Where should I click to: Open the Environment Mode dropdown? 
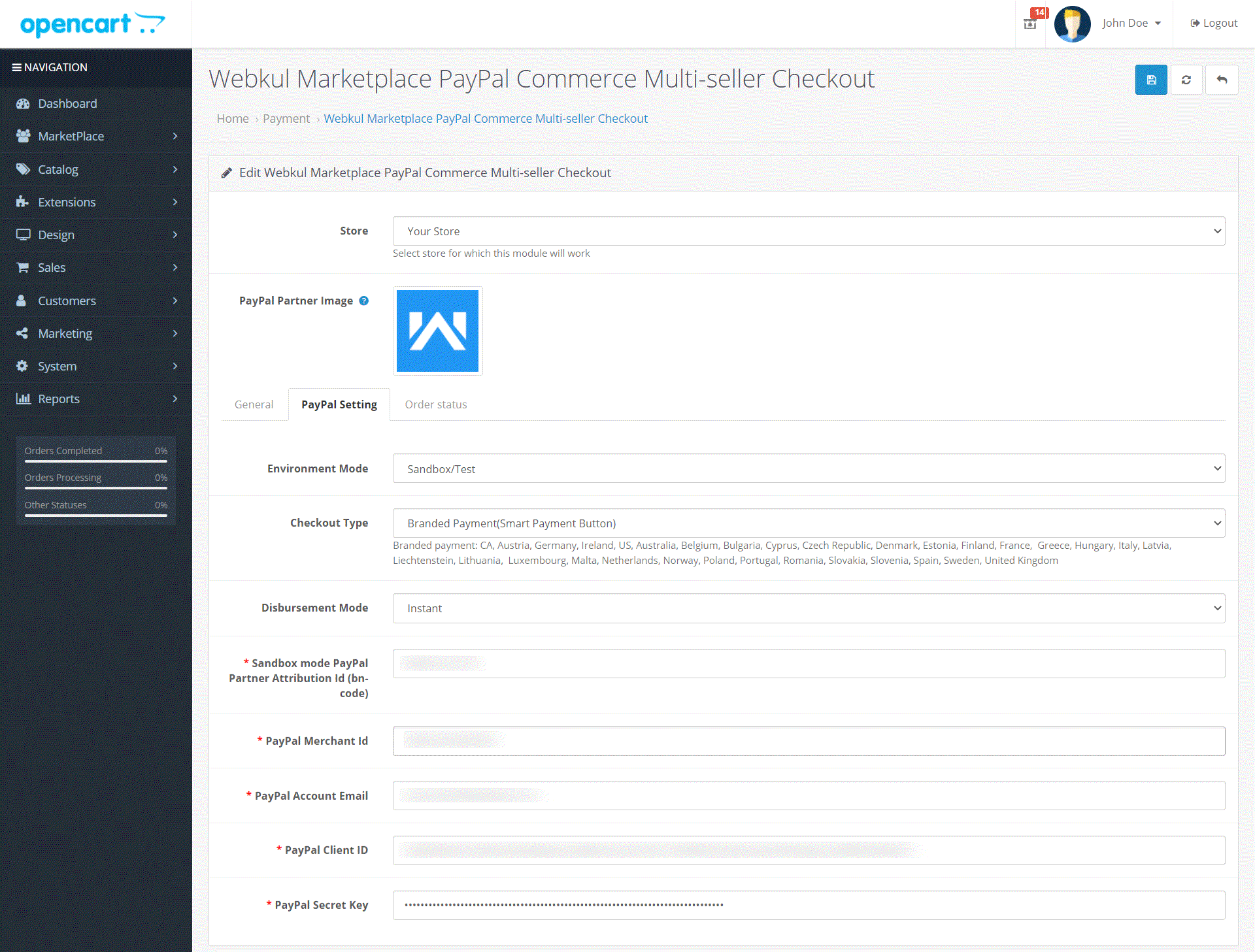[809, 468]
